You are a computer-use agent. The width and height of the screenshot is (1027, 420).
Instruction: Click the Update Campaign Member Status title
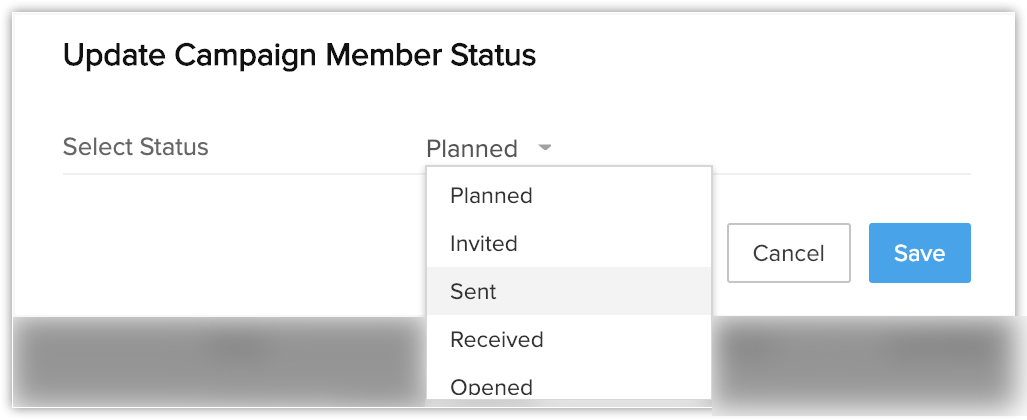pos(299,55)
